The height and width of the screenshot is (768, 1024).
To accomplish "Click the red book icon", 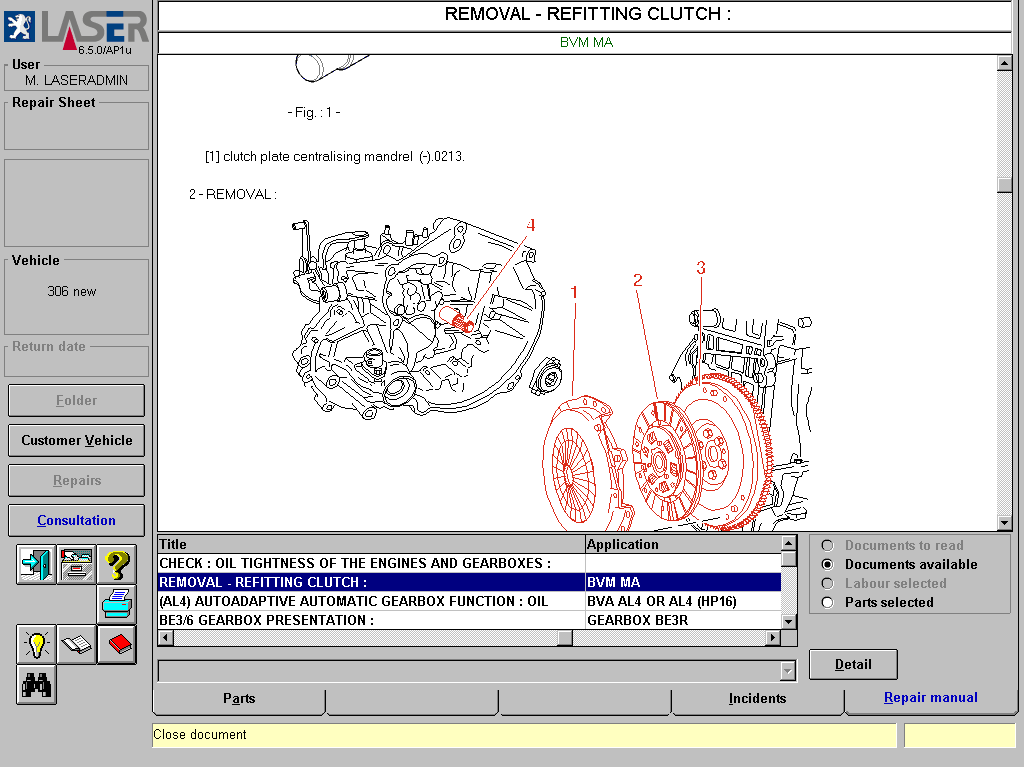I will coord(117,645).
